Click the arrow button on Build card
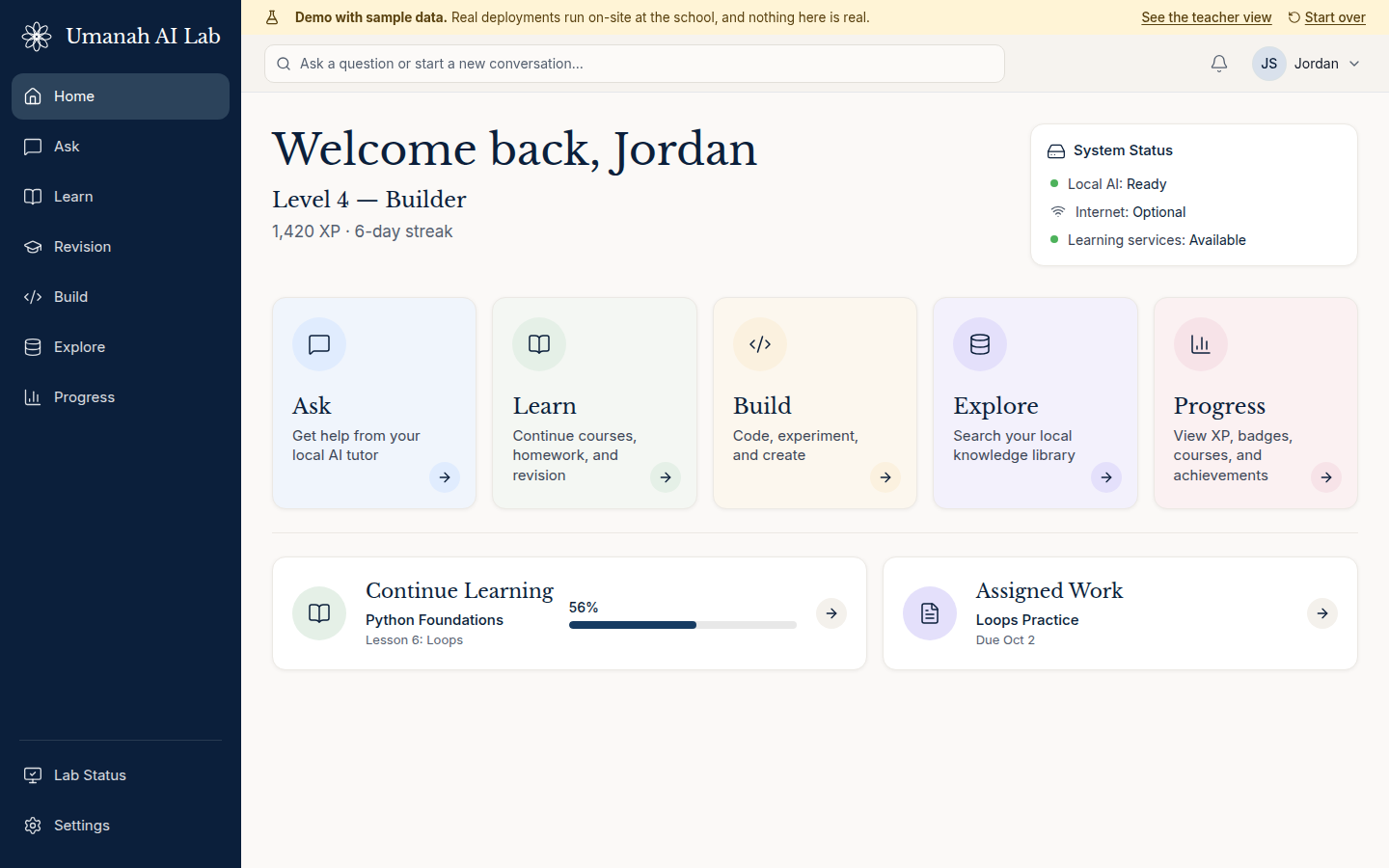This screenshot has height=868, width=1389. tap(885, 477)
